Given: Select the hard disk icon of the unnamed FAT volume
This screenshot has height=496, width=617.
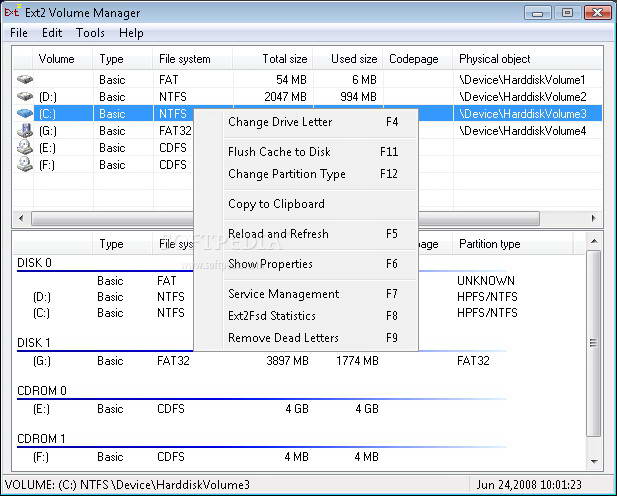Looking at the screenshot, I should 25,80.
